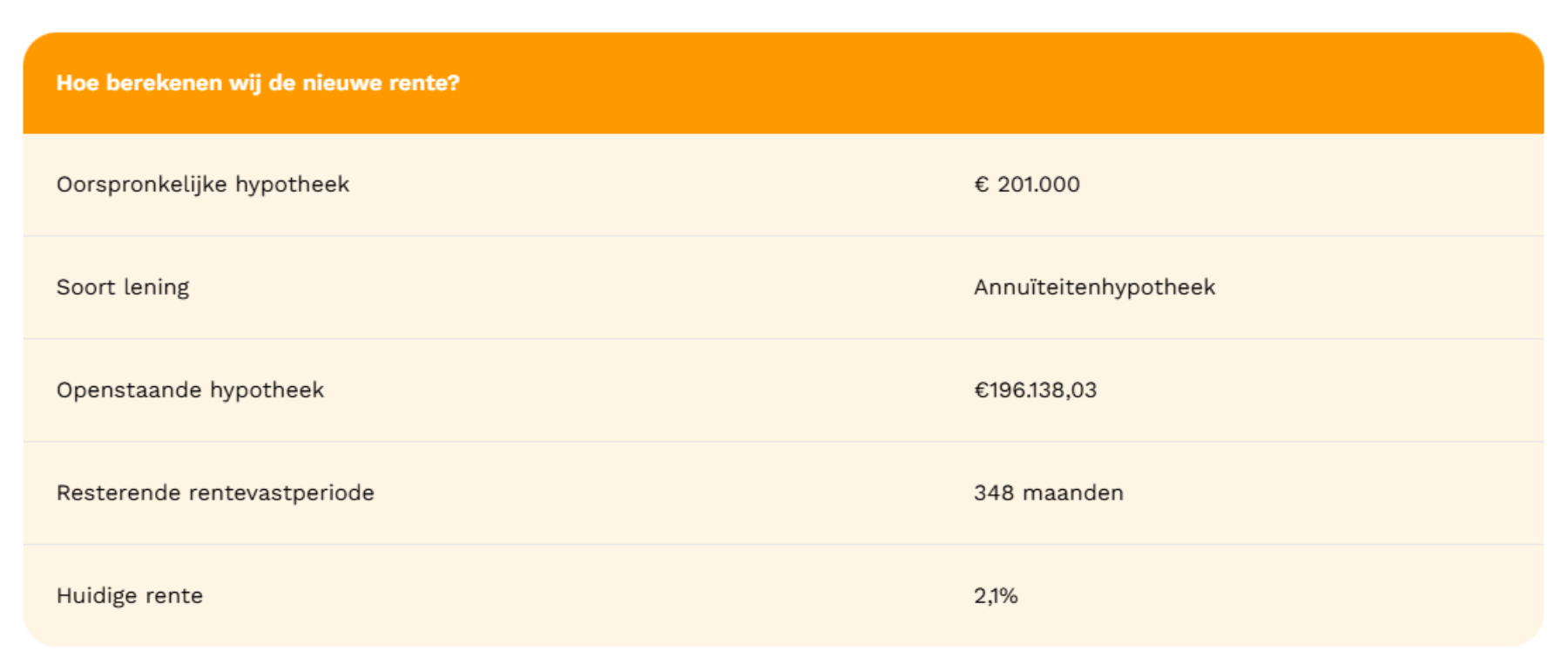Image resolution: width=1568 pixels, height=672 pixels.
Task: Click the euro sign before 201.000
Action: click(982, 185)
